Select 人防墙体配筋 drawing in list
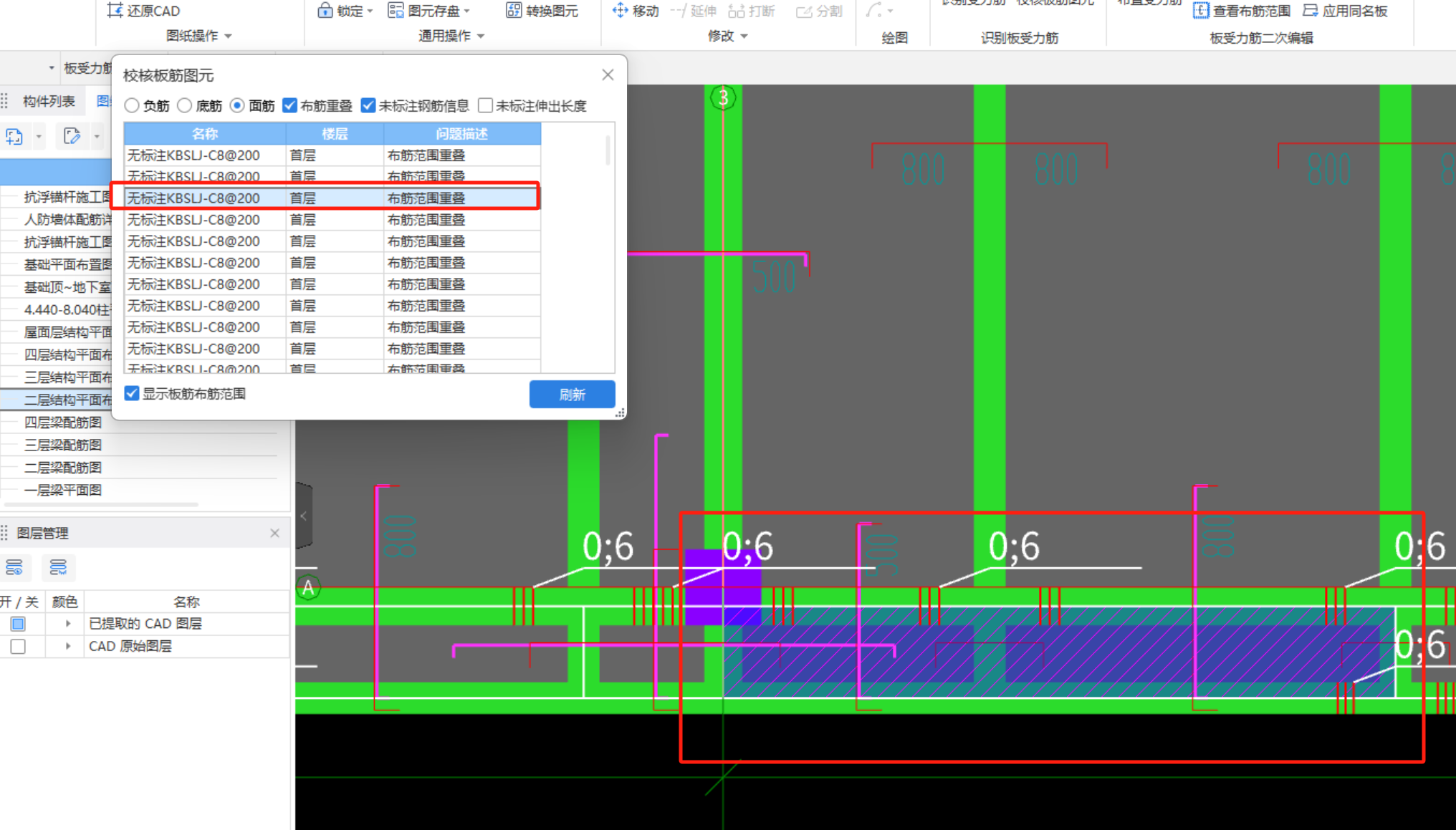This screenshot has height=830, width=1456. click(68, 219)
